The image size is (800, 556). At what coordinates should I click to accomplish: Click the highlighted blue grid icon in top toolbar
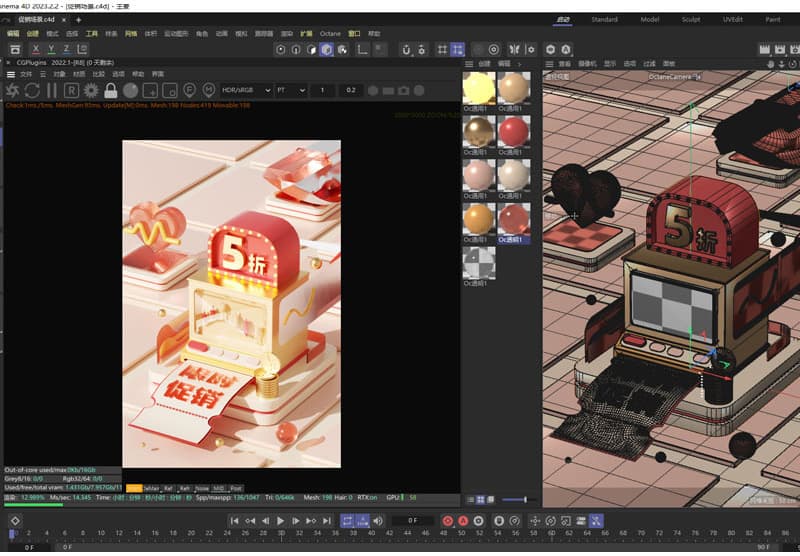pos(458,49)
